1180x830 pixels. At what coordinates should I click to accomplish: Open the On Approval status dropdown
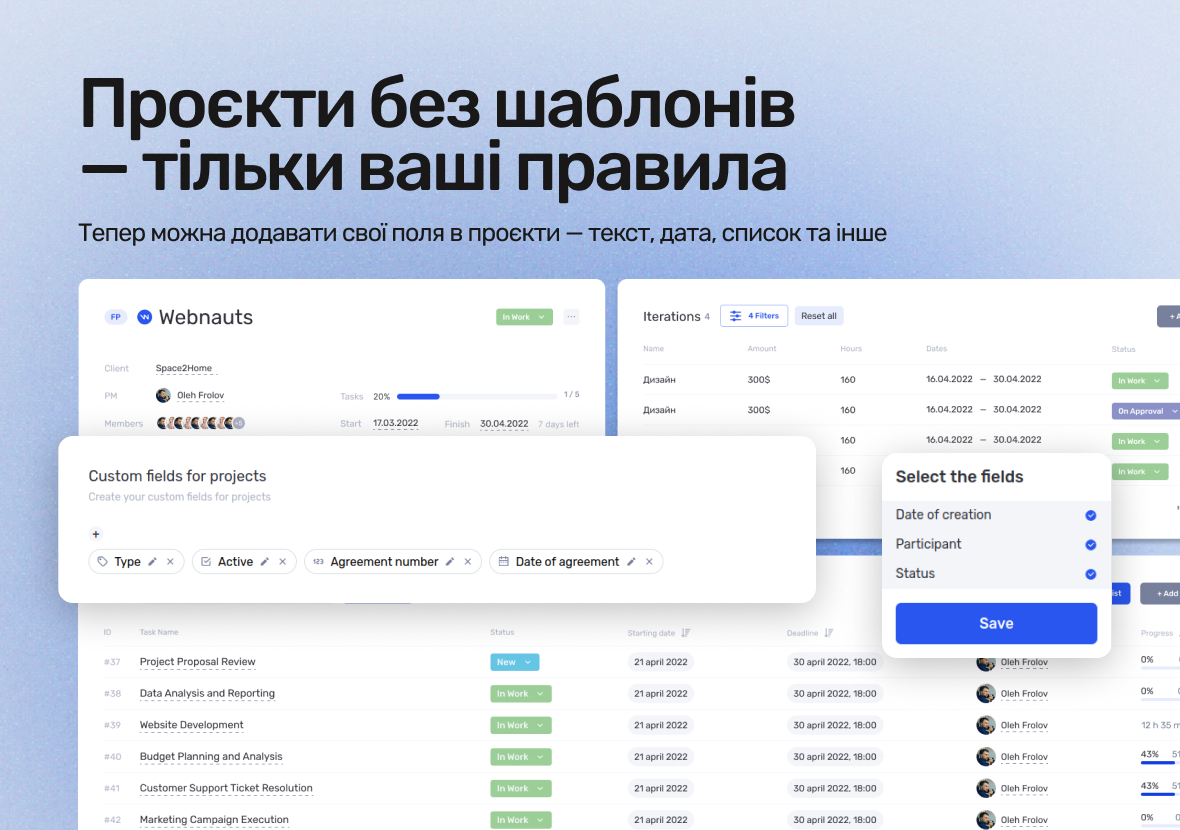(x=1146, y=411)
